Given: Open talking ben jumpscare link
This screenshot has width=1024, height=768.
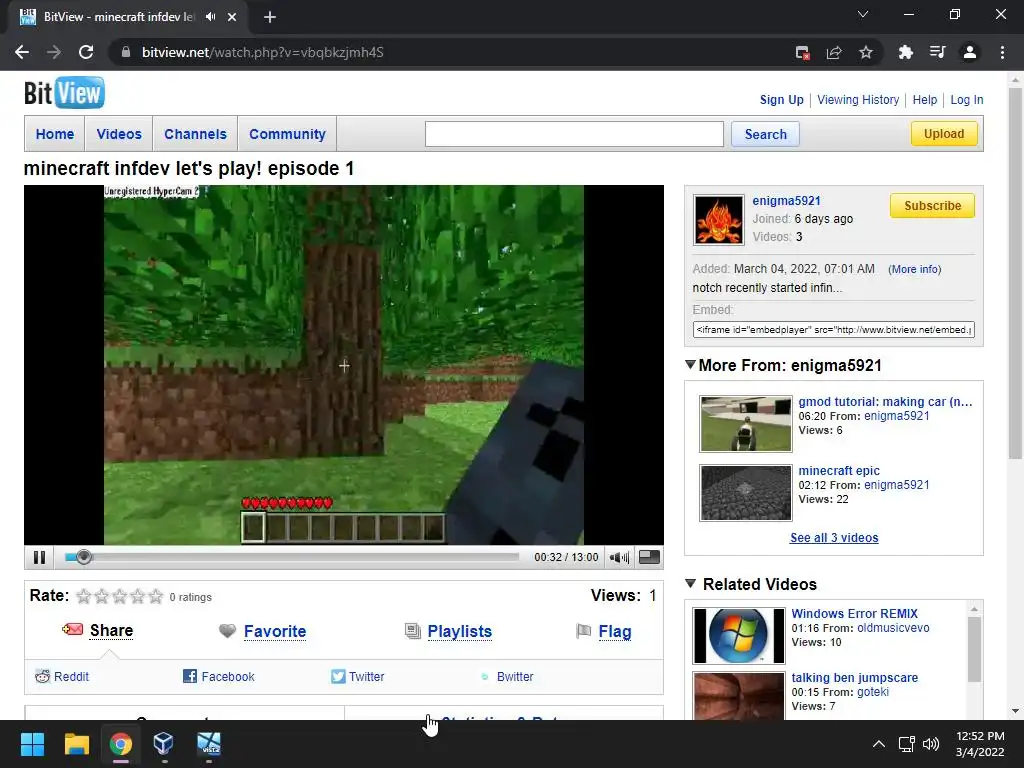Looking at the screenshot, I should (x=854, y=678).
